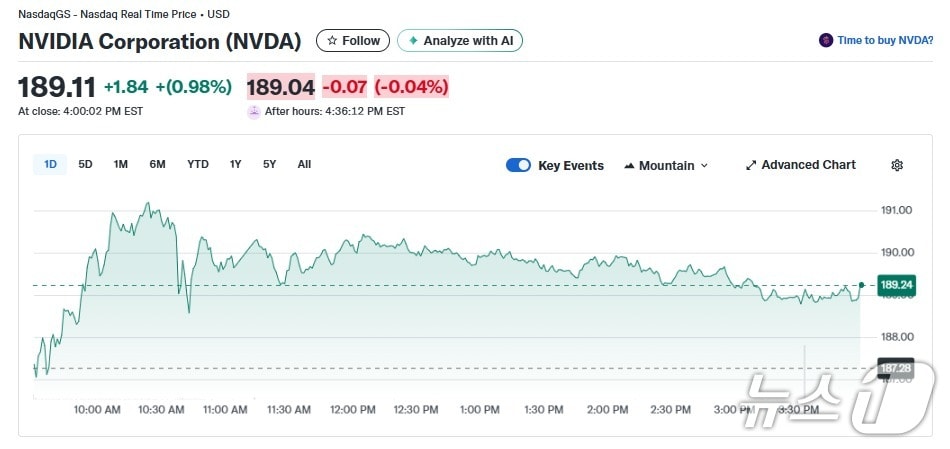Image resolution: width=950 pixels, height=449 pixels.
Task: Select the 1M time range
Action: pos(120,164)
